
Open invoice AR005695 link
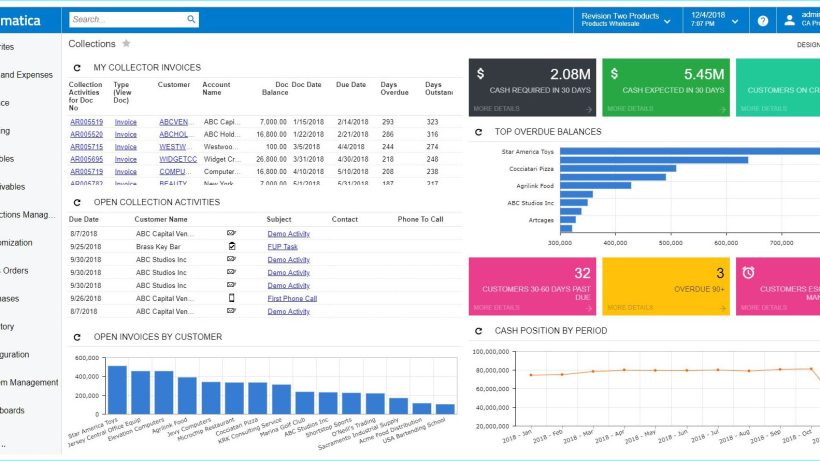tap(86, 159)
